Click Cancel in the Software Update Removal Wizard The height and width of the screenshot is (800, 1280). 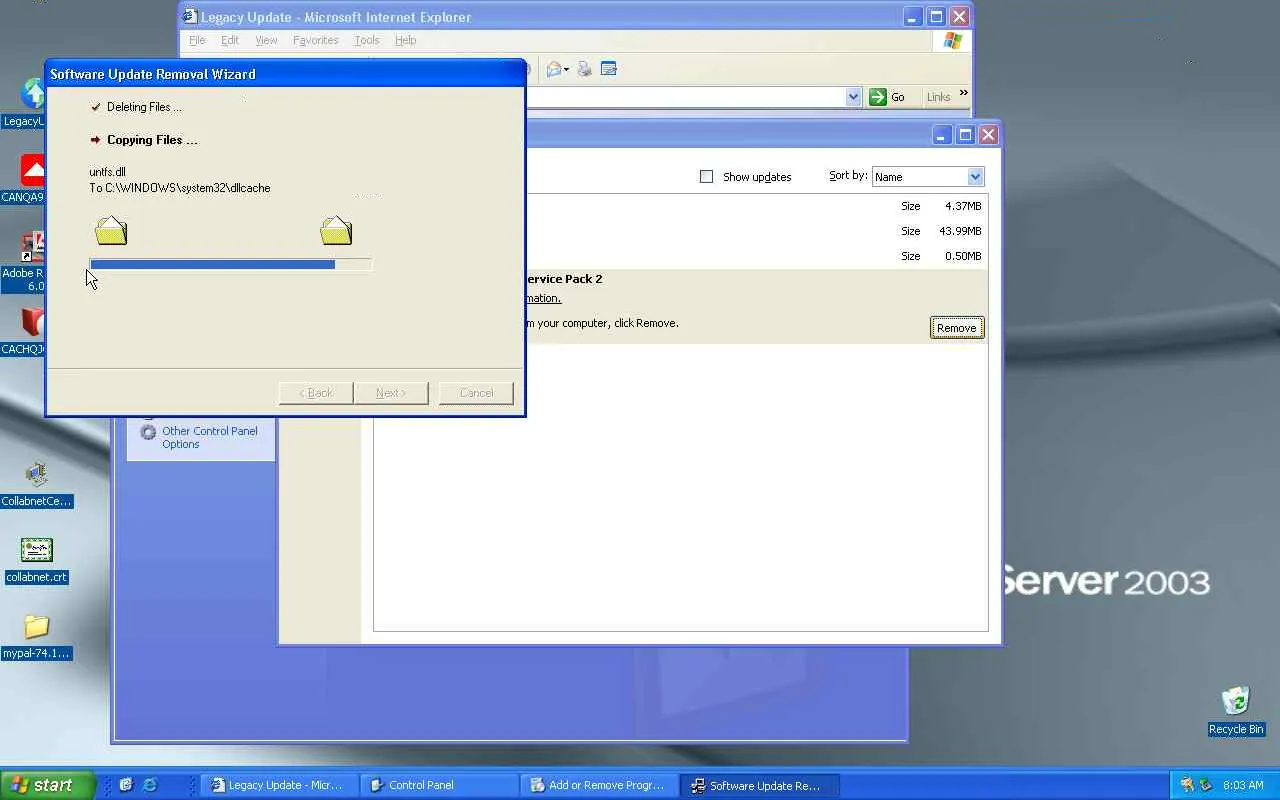[476, 393]
